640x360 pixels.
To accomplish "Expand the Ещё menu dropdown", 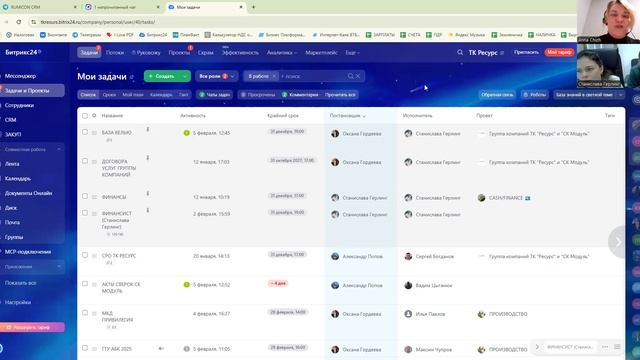I will (353, 53).
